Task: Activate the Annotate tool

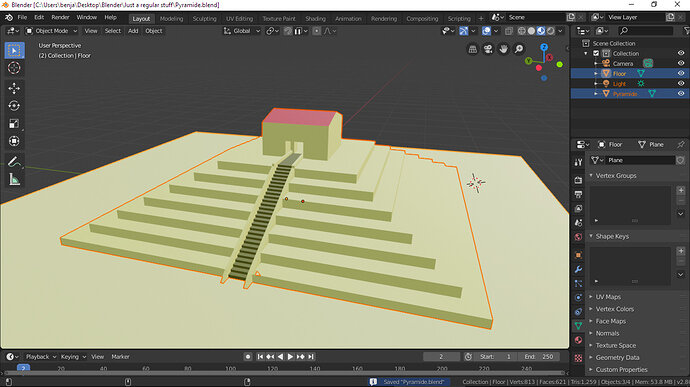Action: coord(14,162)
